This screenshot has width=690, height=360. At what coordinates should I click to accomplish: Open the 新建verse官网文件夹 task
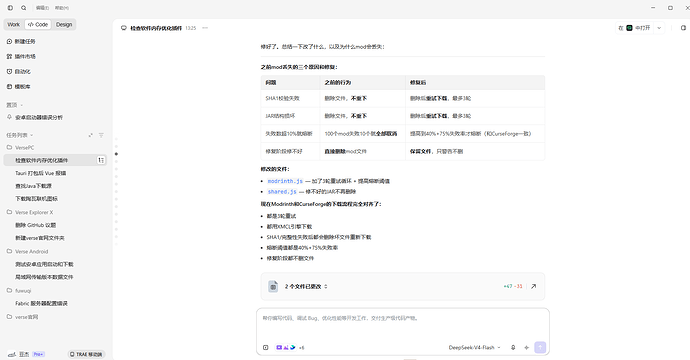40,238
